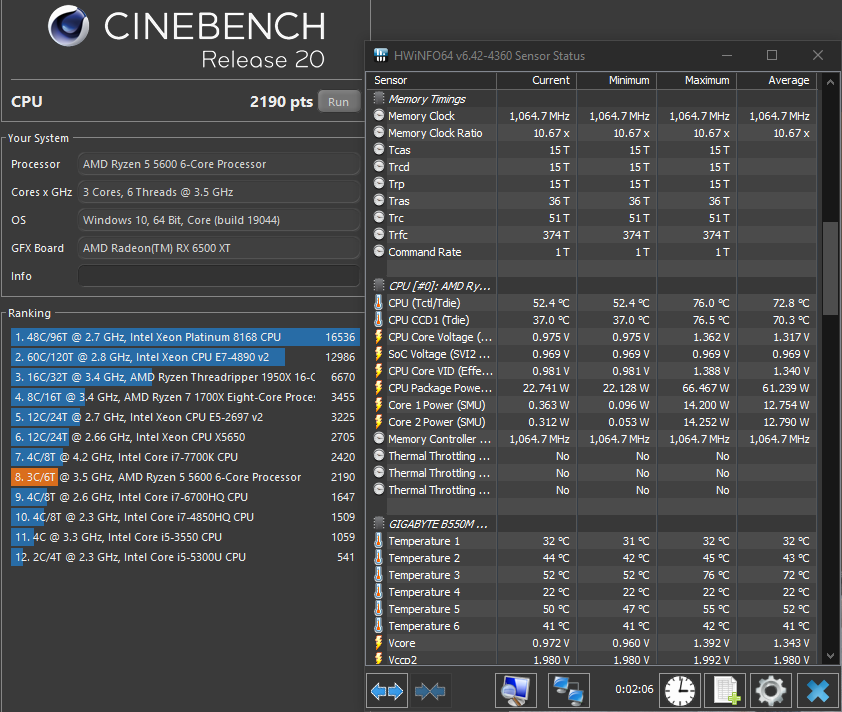
Task: Select the Temperature 3 sensor row
Action: [x=592, y=575]
